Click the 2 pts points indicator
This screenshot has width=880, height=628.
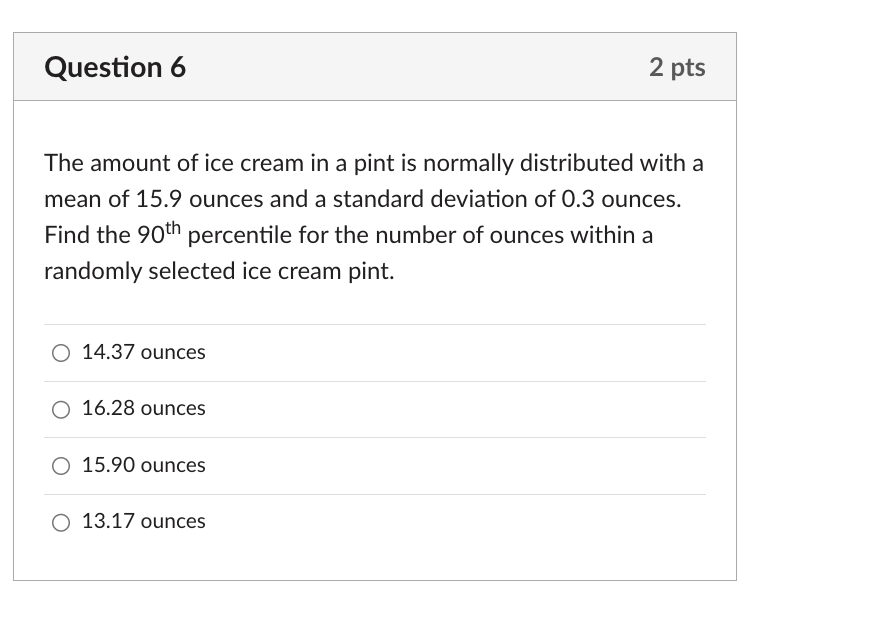click(x=678, y=67)
